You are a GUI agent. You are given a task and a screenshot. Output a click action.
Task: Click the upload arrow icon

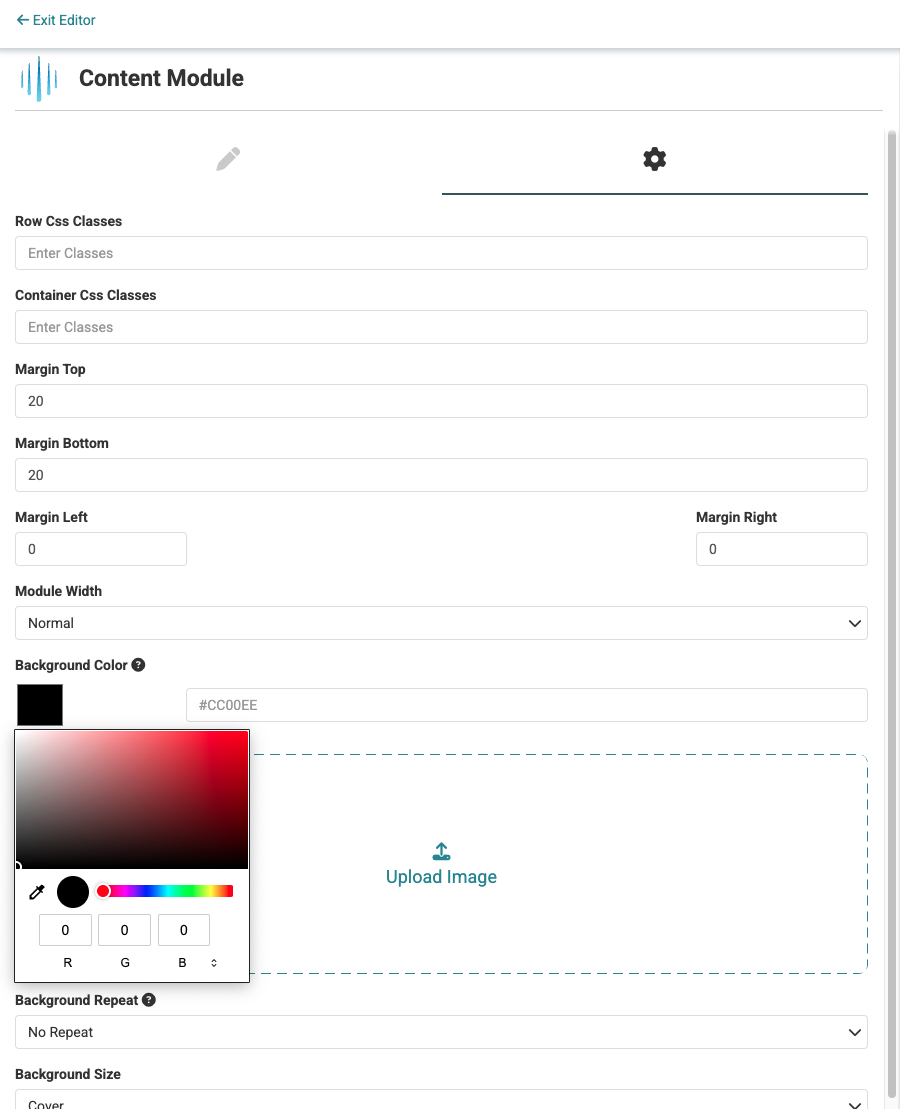point(441,852)
